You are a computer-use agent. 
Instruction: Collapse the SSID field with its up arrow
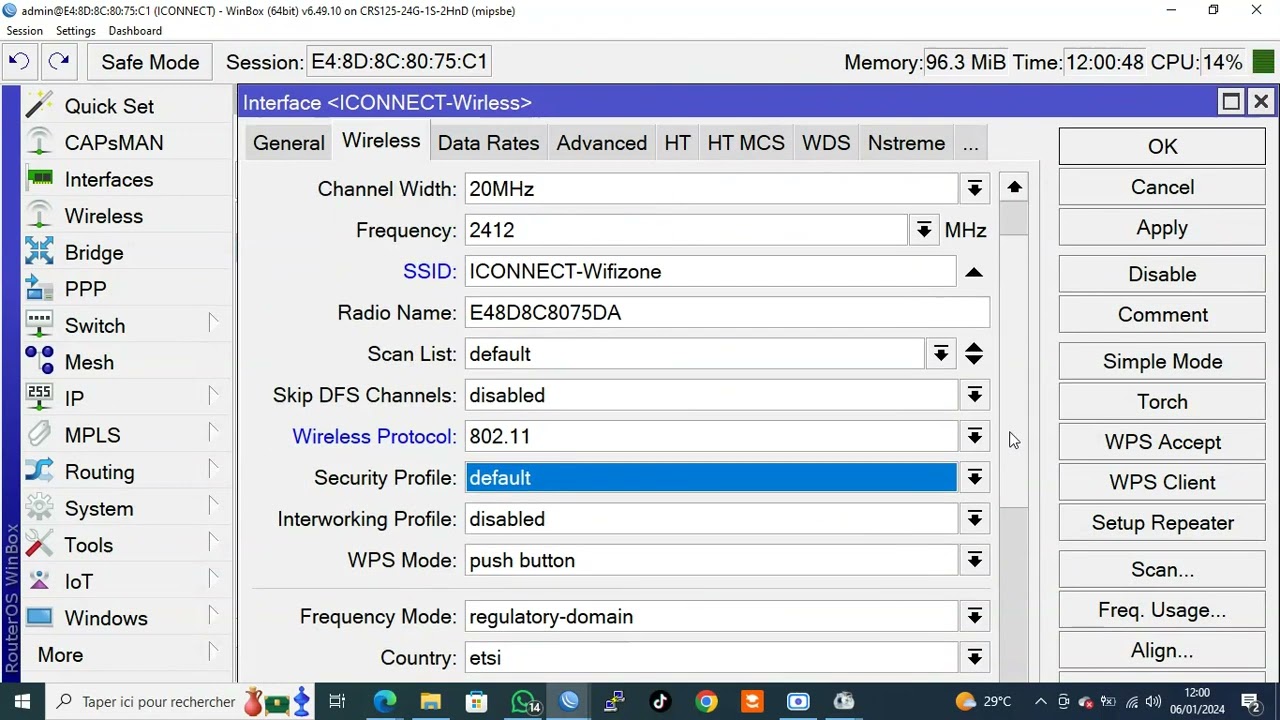[974, 272]
